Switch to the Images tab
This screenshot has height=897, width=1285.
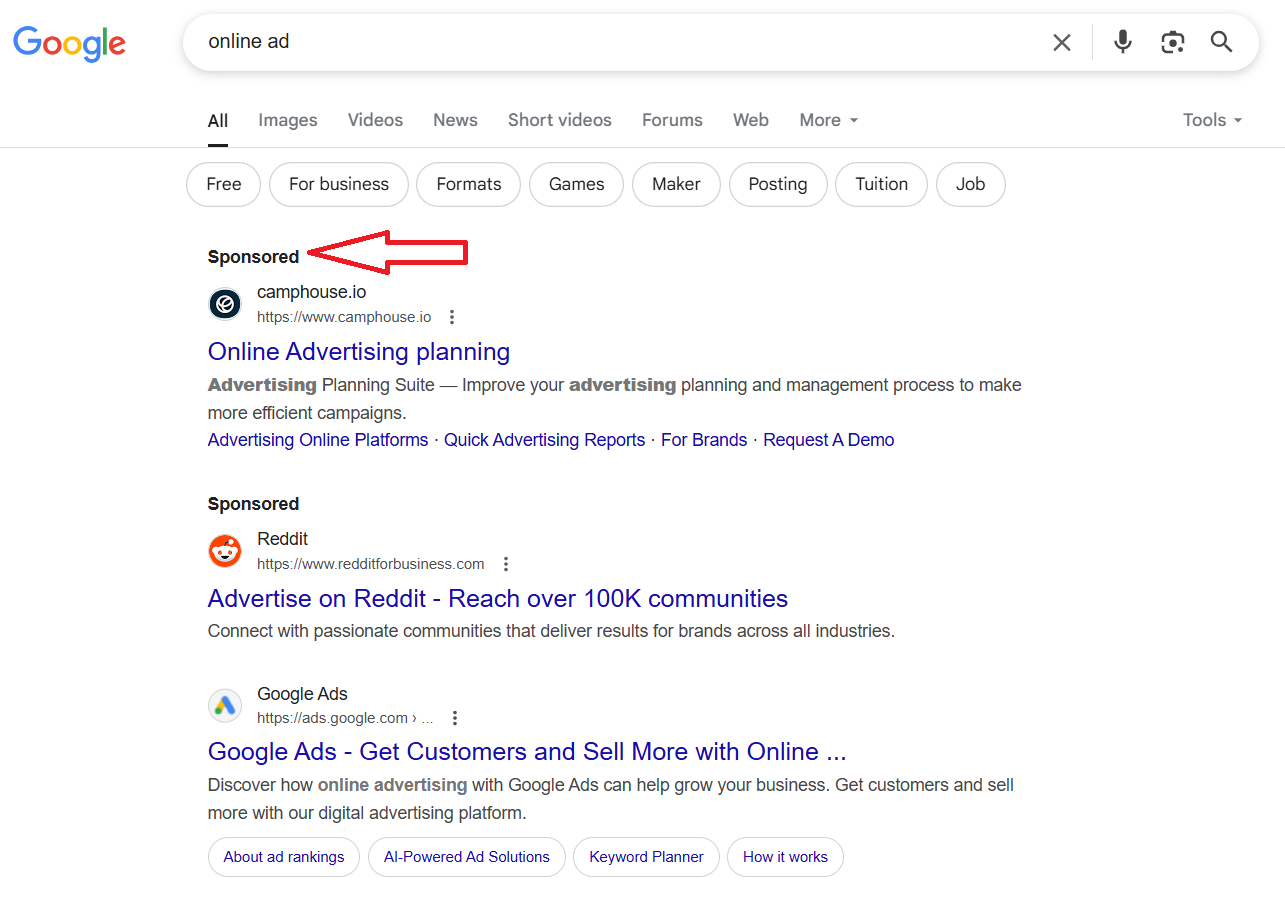288,120
